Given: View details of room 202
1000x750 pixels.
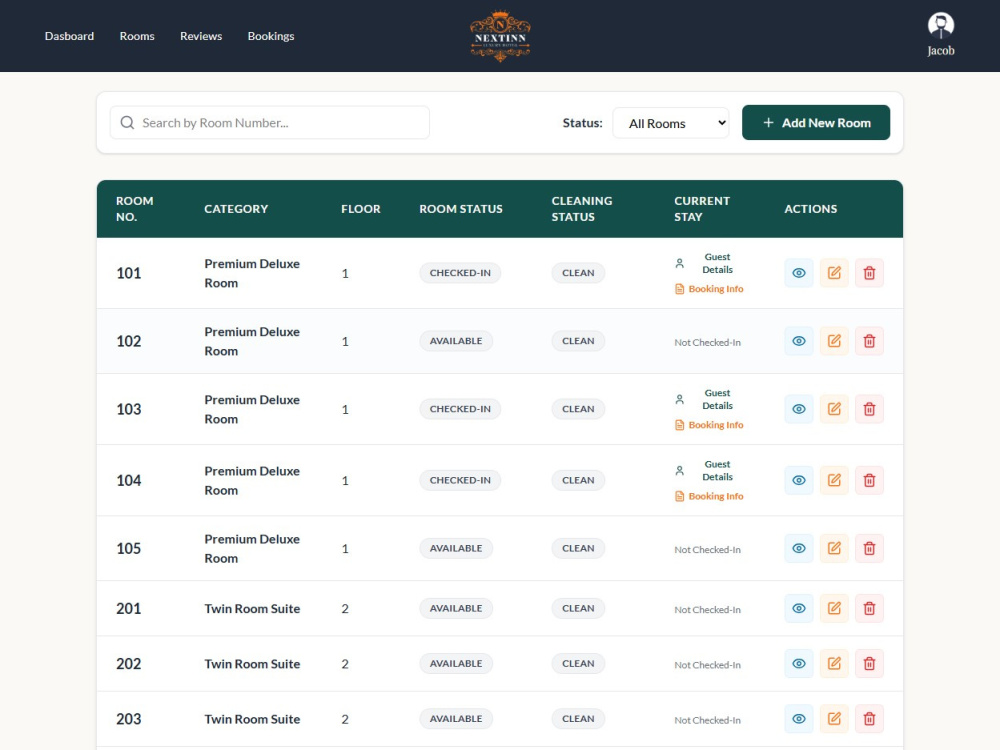Looking at the screenshot, I should 798,664.
